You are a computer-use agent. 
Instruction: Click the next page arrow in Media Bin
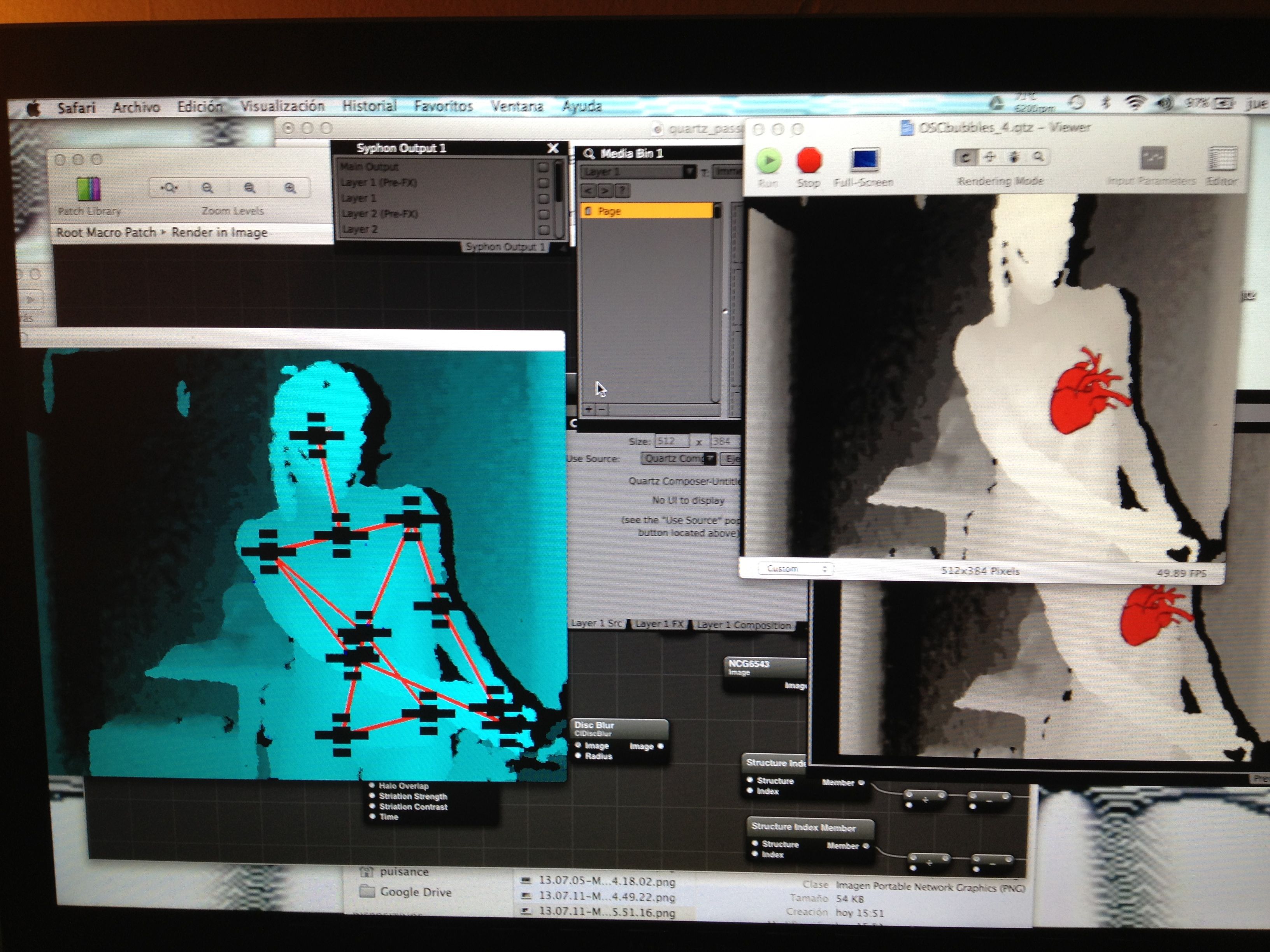(x=605, y=191)
